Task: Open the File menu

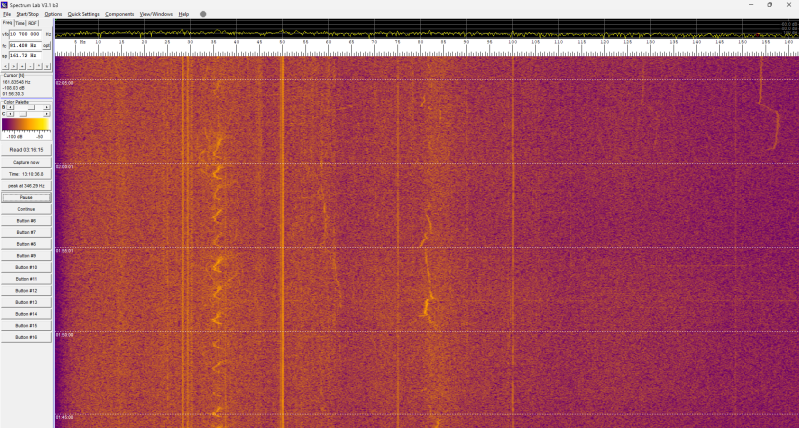Action: (x=7, y=14)
